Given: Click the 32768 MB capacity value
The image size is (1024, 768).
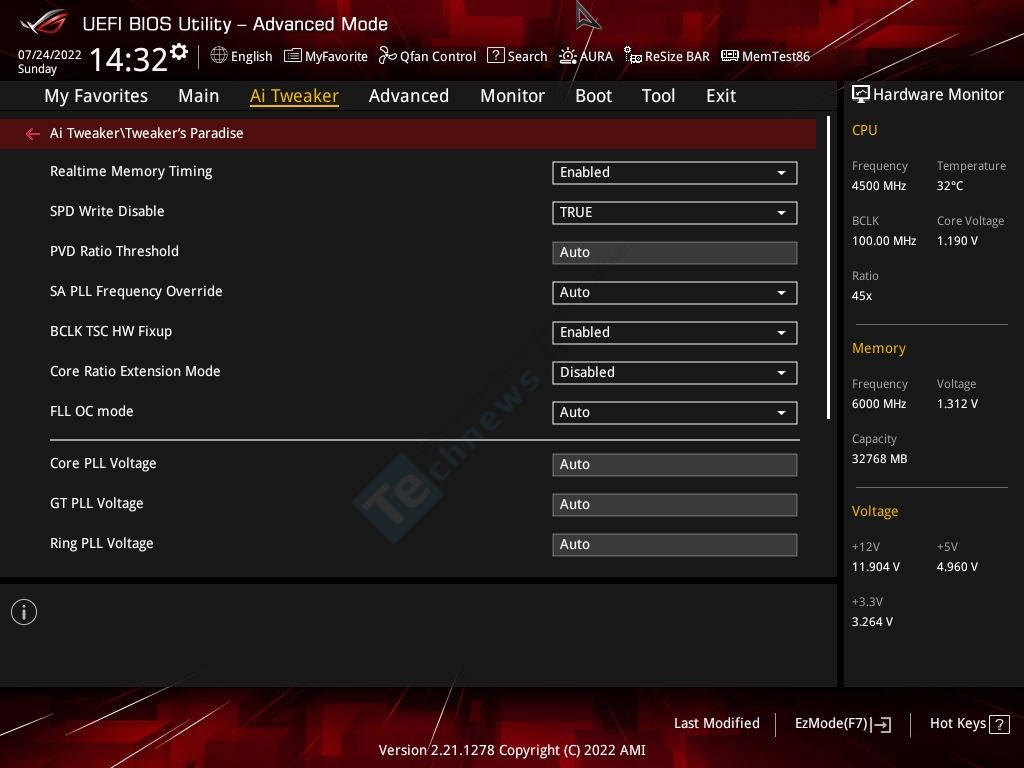Looking at the screenshot, I should pos(880,458).
